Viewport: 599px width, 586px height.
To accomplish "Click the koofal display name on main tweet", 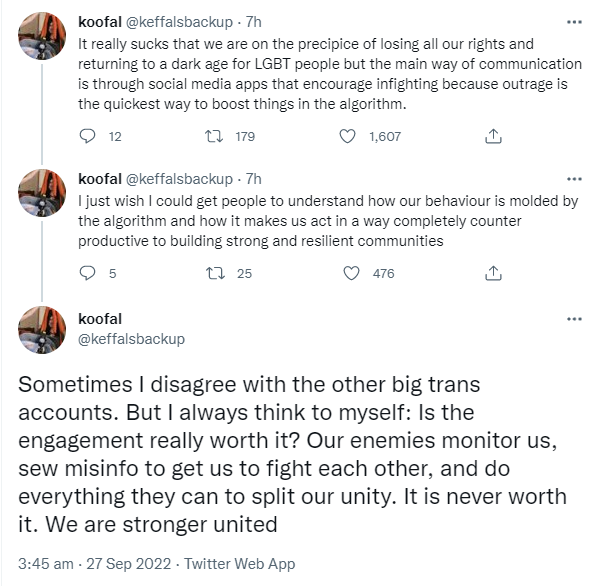I will coord(100,319).
